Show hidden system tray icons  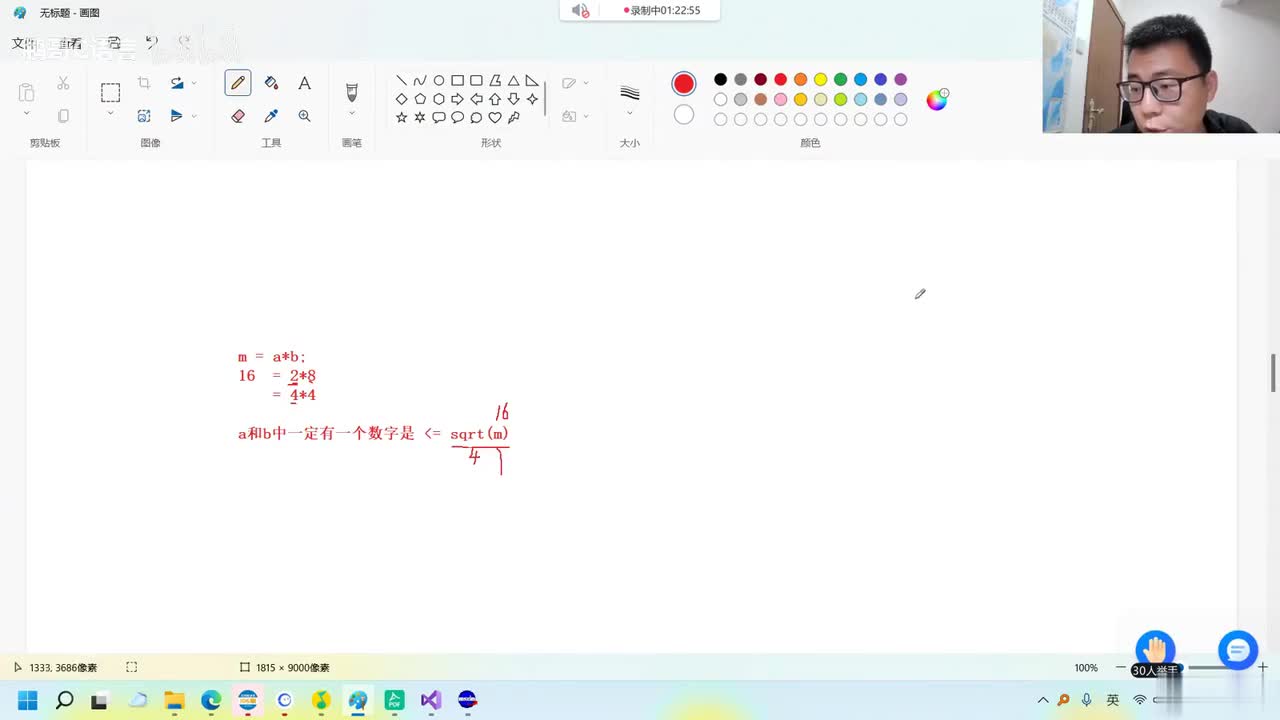pyautogui.click(x=1043, y=700)
